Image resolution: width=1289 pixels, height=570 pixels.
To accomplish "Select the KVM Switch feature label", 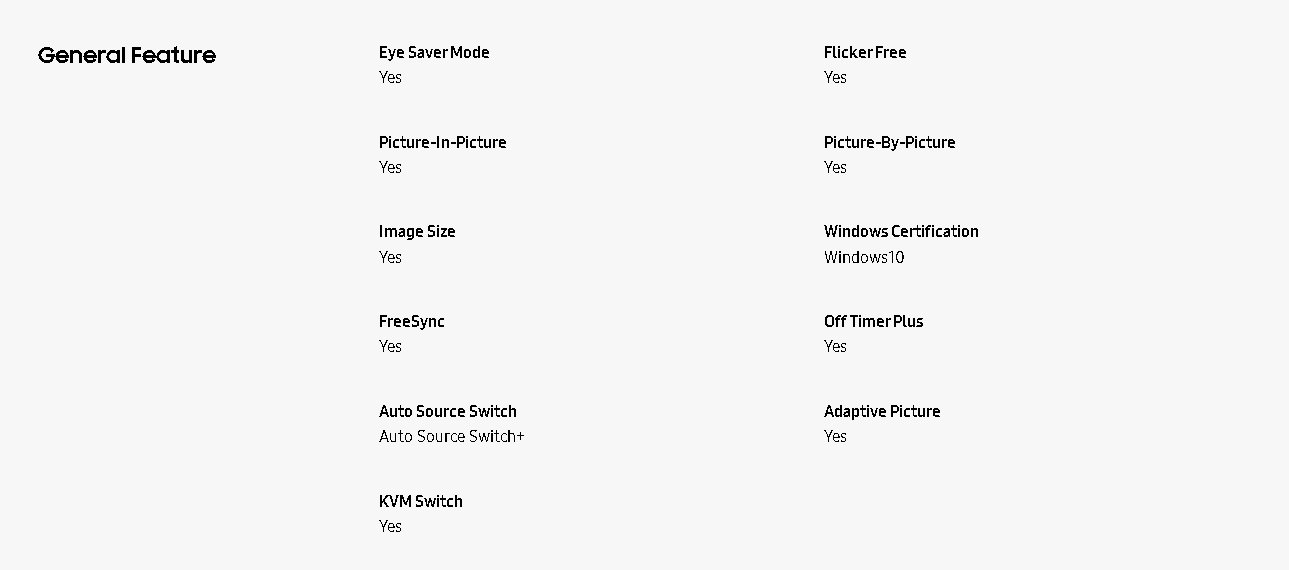I will point(421,501).
